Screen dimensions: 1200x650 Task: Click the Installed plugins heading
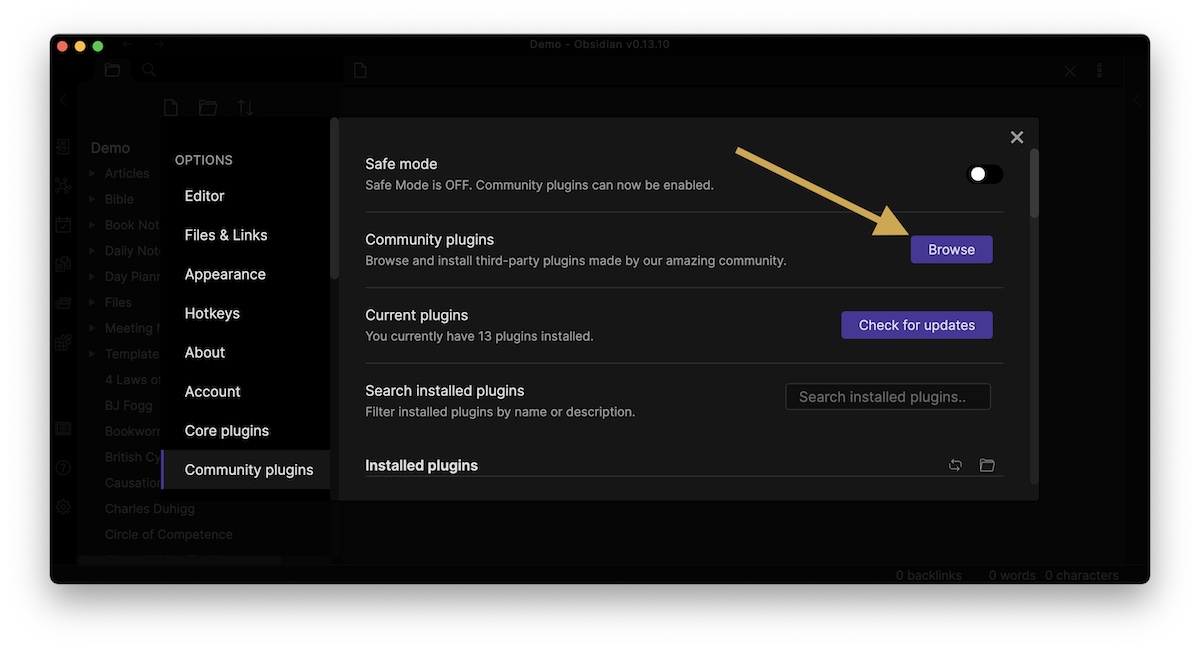pos(422,465)
